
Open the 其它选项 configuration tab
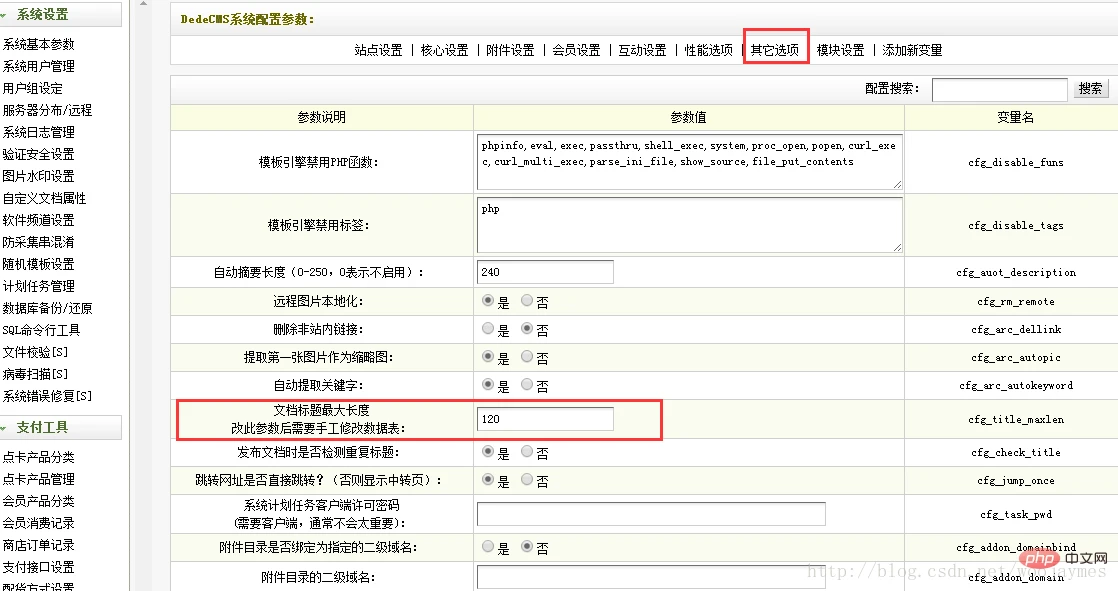coord(774,50)
